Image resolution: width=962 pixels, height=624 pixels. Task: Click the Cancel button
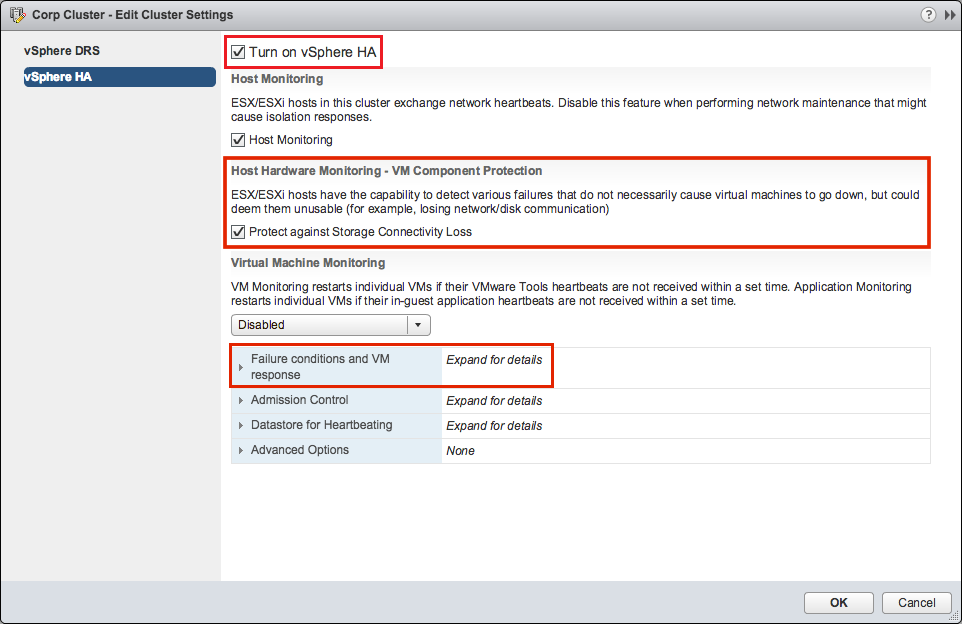click(x=917, y=603)
